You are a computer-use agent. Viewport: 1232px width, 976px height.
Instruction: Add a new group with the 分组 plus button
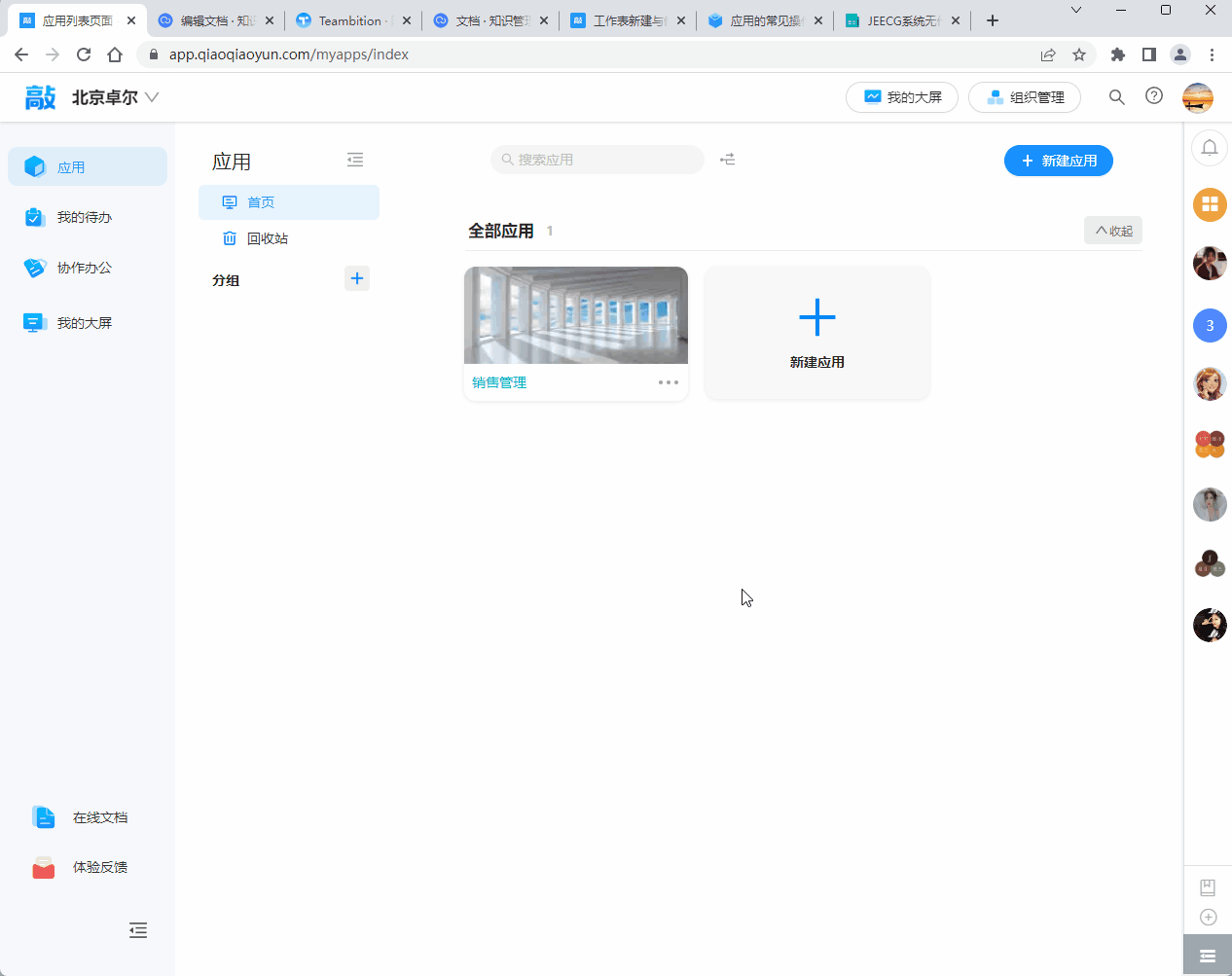tap(356, 278)
